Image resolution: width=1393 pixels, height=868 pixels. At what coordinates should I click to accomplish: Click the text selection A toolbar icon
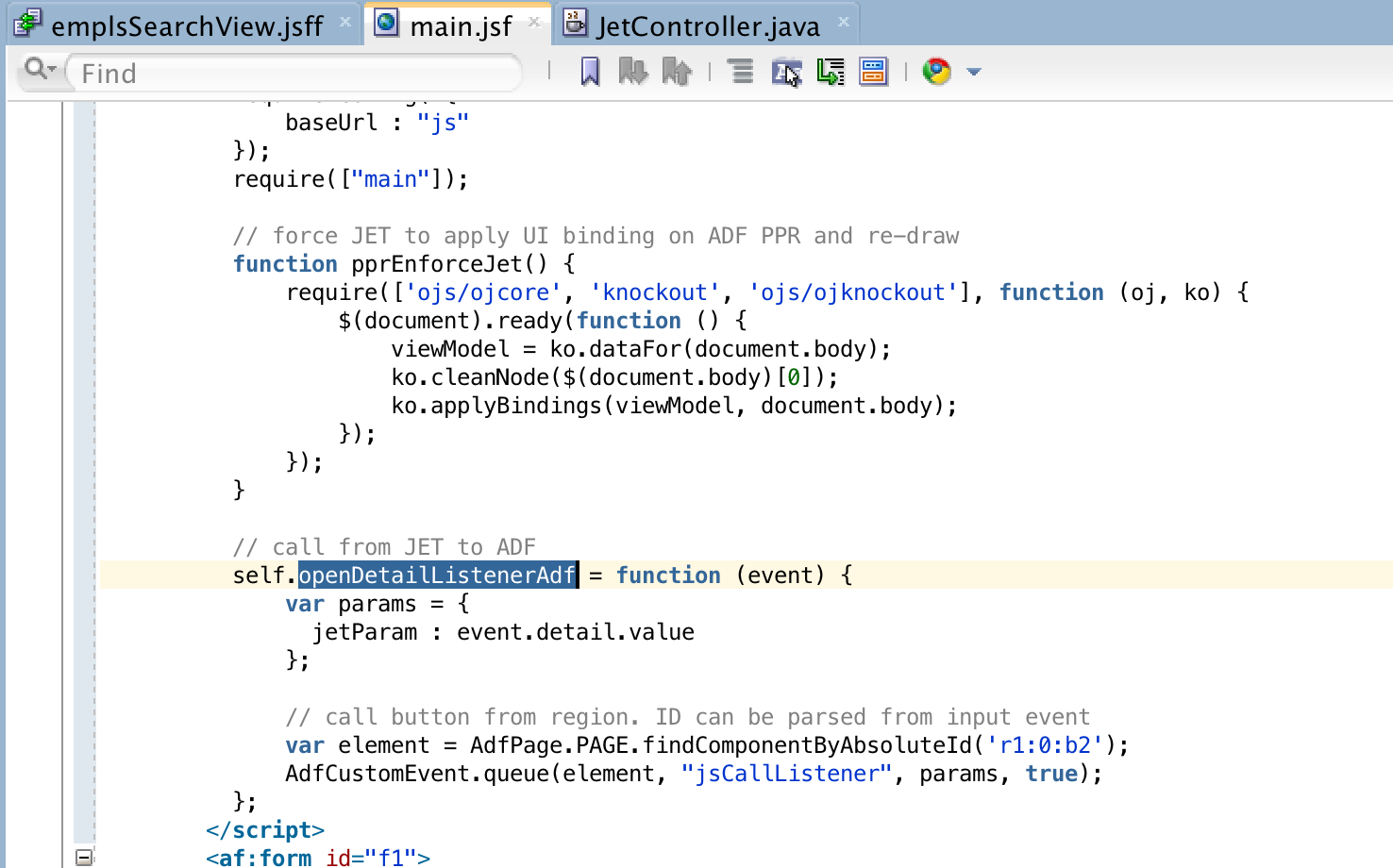(x=788, y=71)
